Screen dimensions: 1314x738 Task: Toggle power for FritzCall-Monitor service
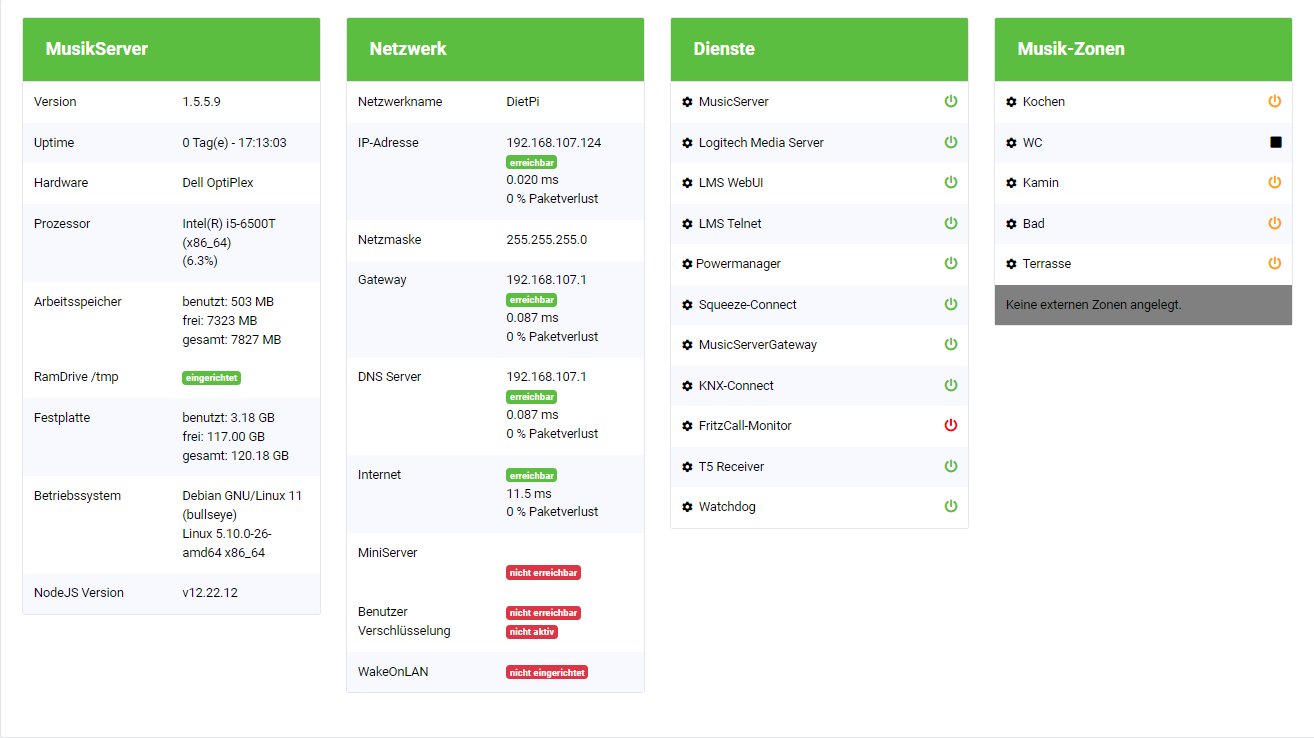[950, 426]
